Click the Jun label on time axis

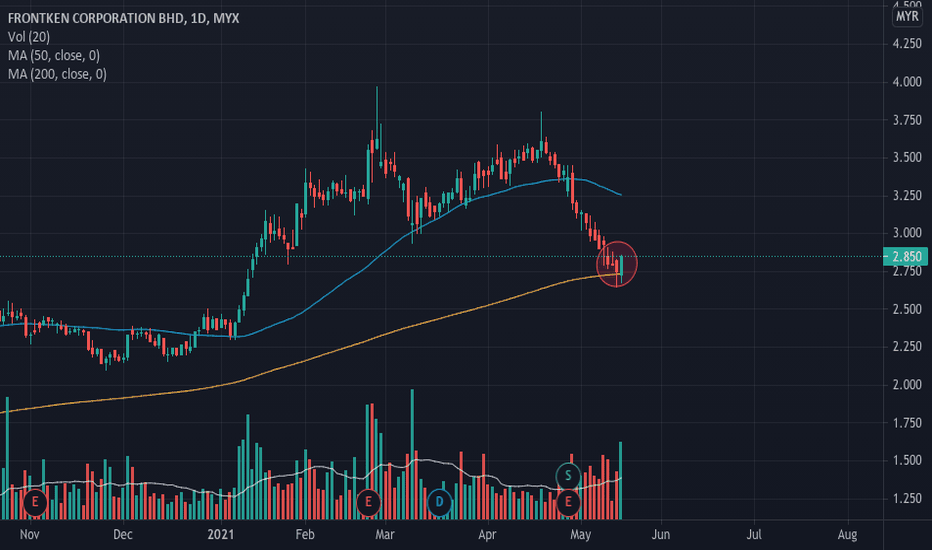[x=661, y=535]
